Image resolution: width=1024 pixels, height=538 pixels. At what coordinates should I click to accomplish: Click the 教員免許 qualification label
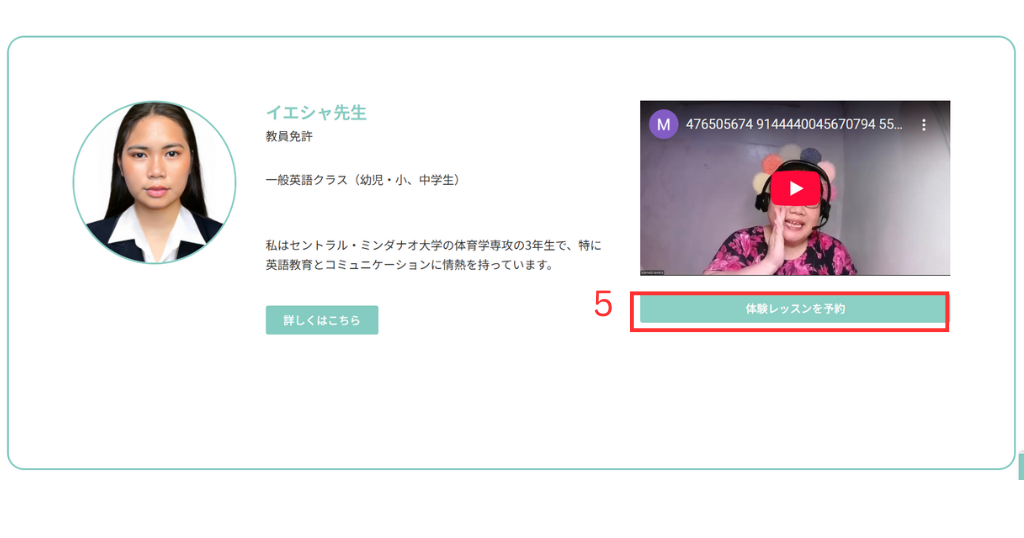pos(289,136)
